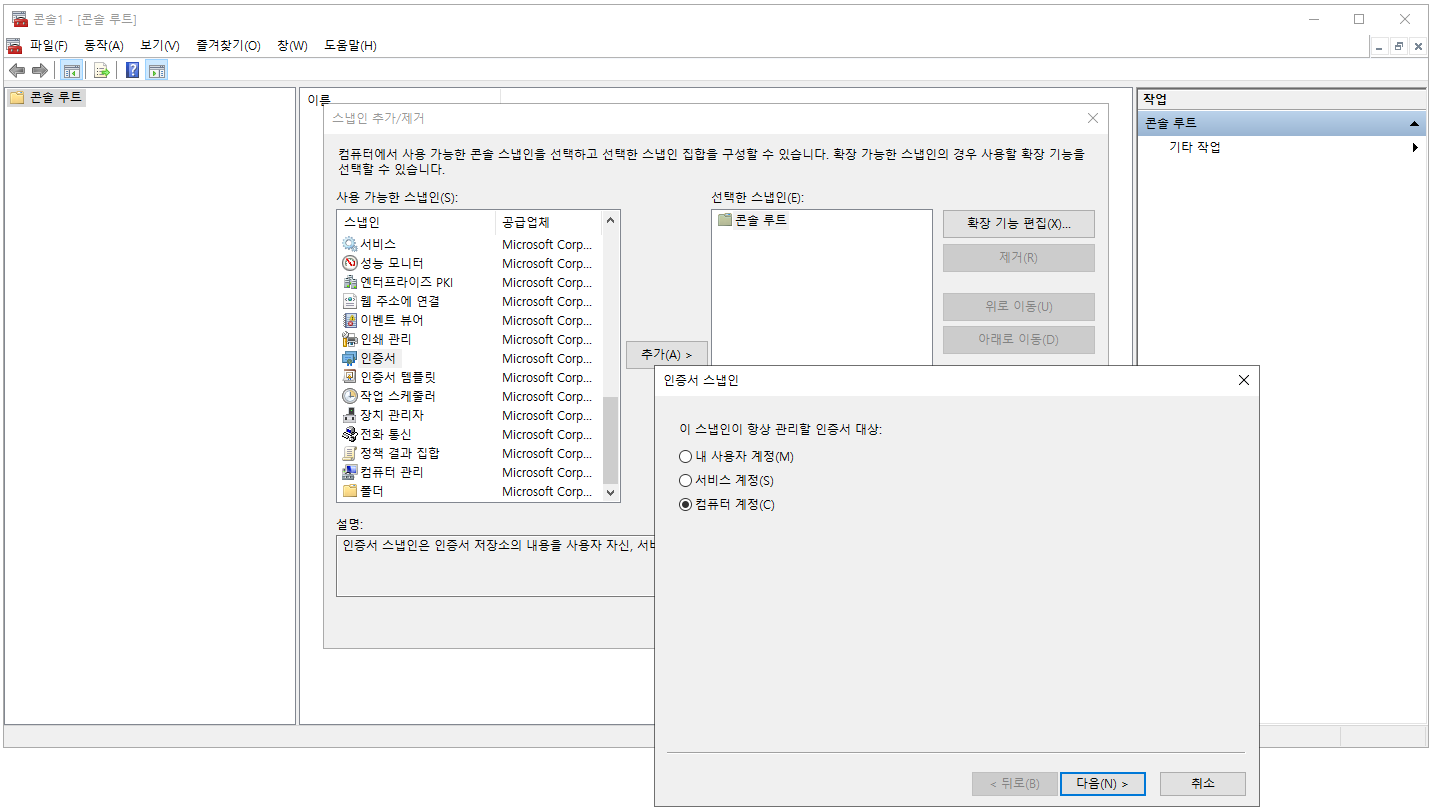
Task: Toggle the show/hide console tree toolbar icon
Action: (x=71, y=70)
